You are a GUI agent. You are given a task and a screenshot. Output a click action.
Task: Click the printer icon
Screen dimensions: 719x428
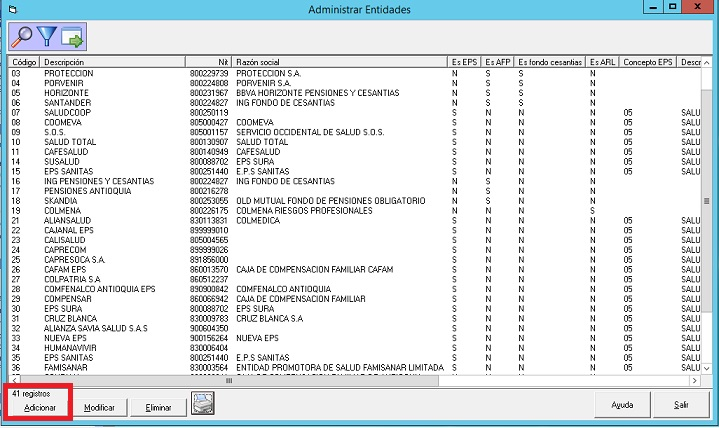[x=203, y=404]
